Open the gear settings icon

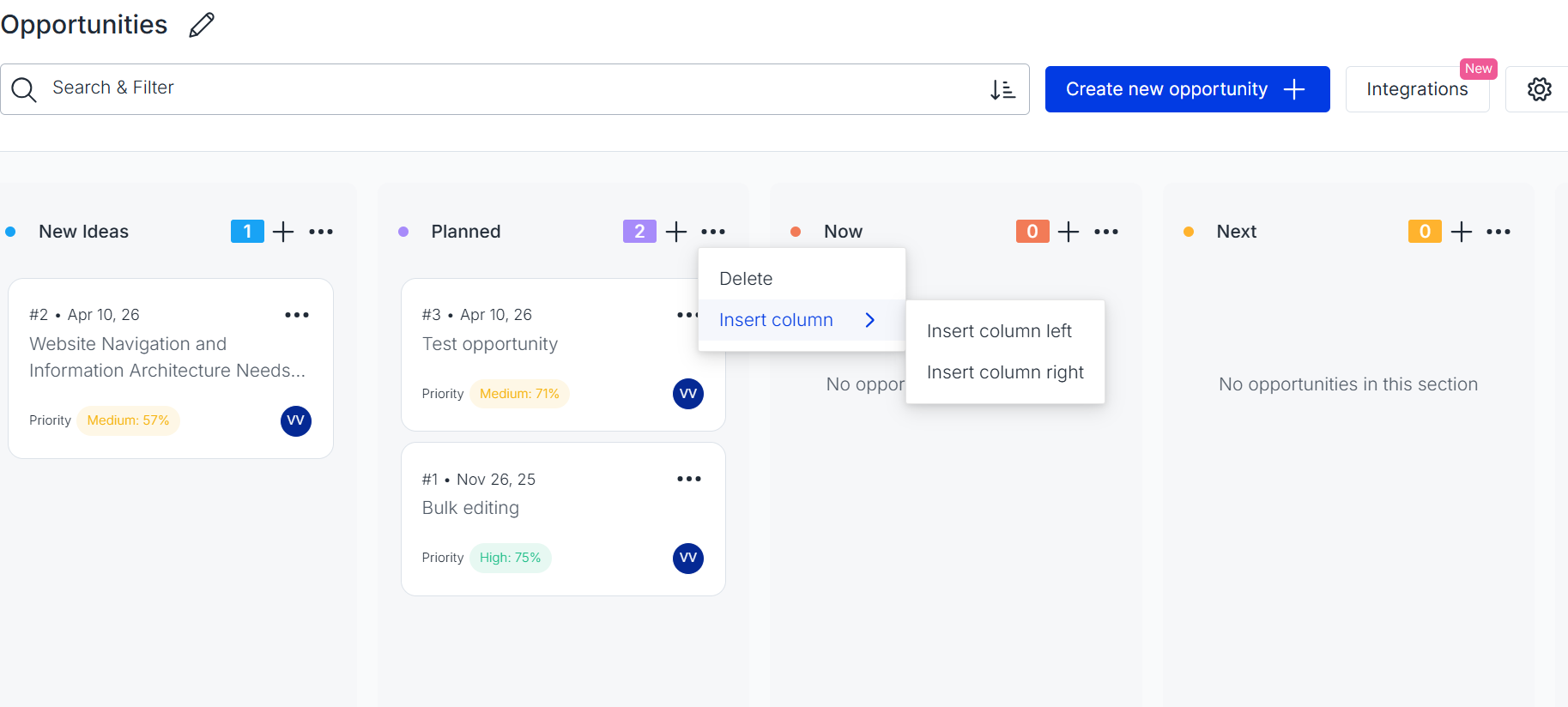tap(1539, 89)
